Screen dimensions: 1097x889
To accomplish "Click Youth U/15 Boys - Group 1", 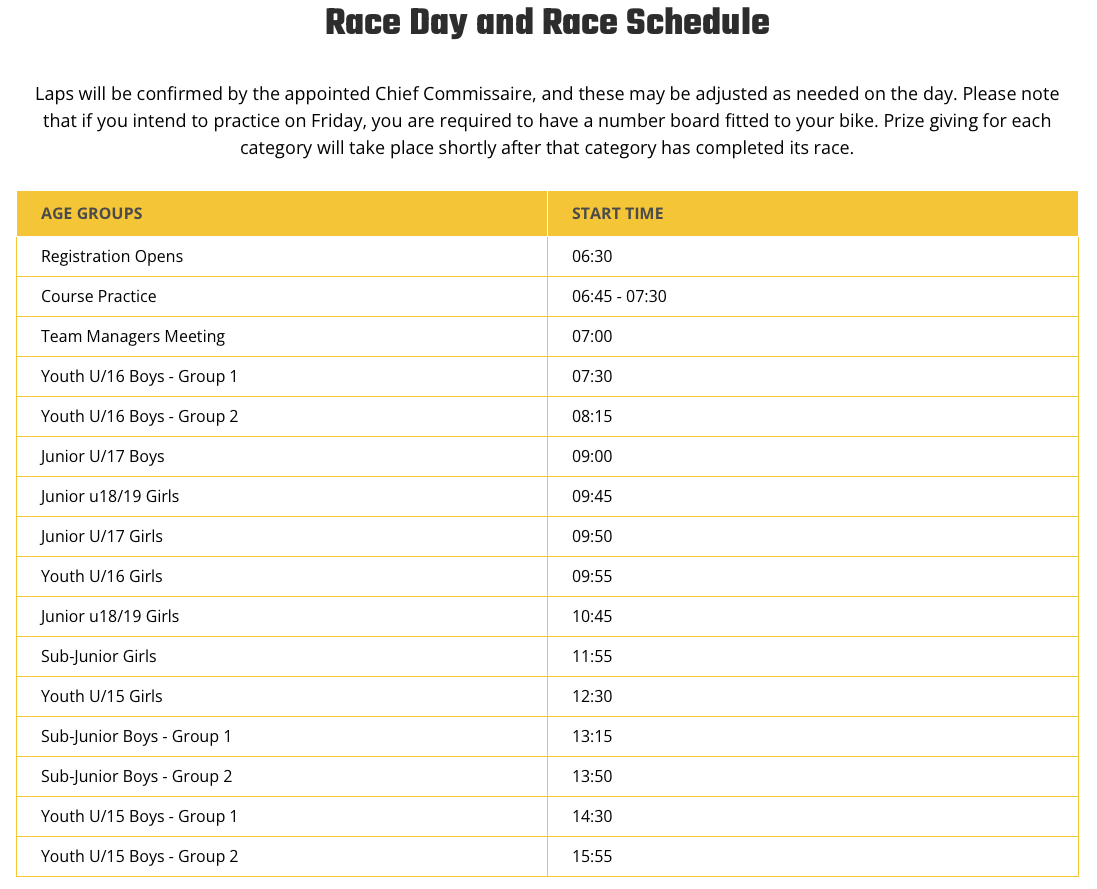I will pos(139,816).
